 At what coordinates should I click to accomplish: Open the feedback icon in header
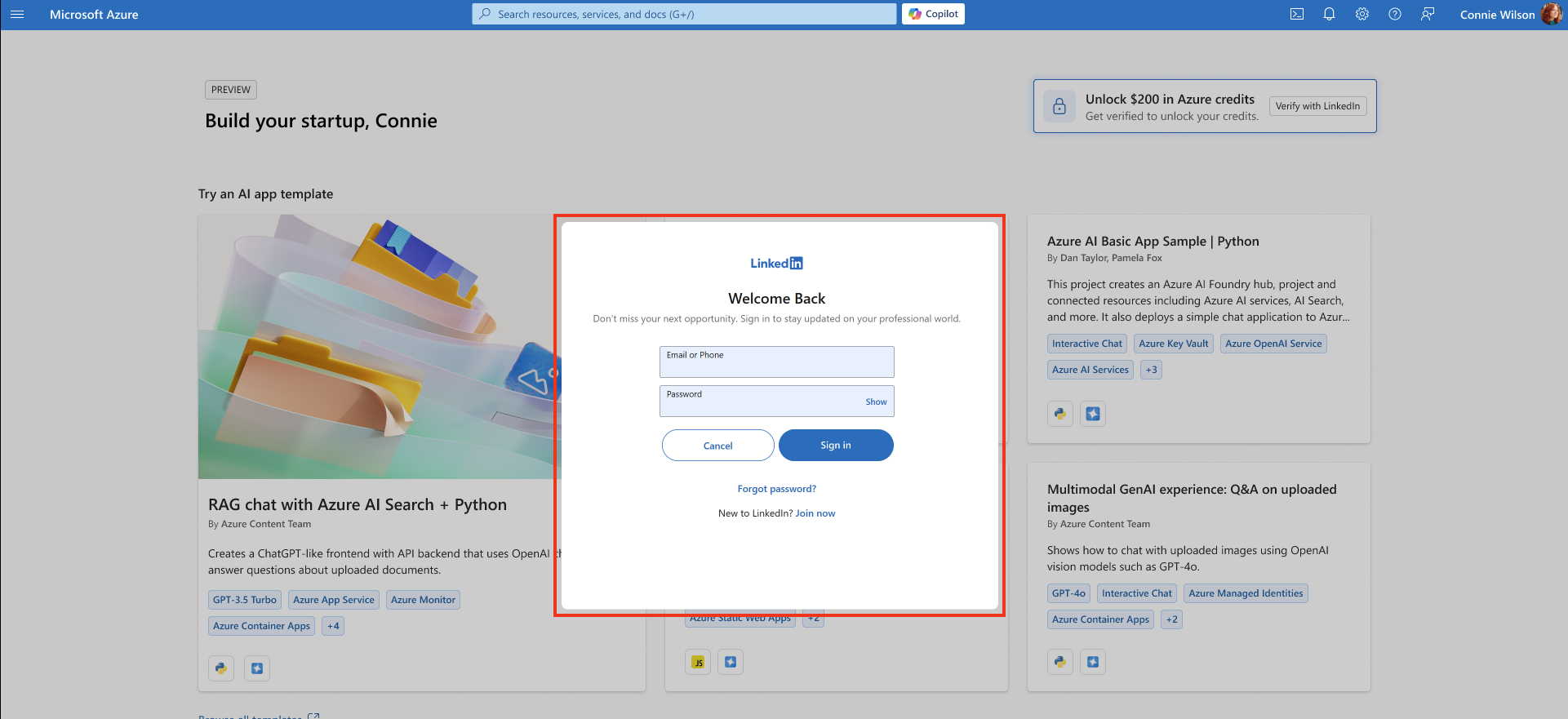click(x=1428, y=15)
